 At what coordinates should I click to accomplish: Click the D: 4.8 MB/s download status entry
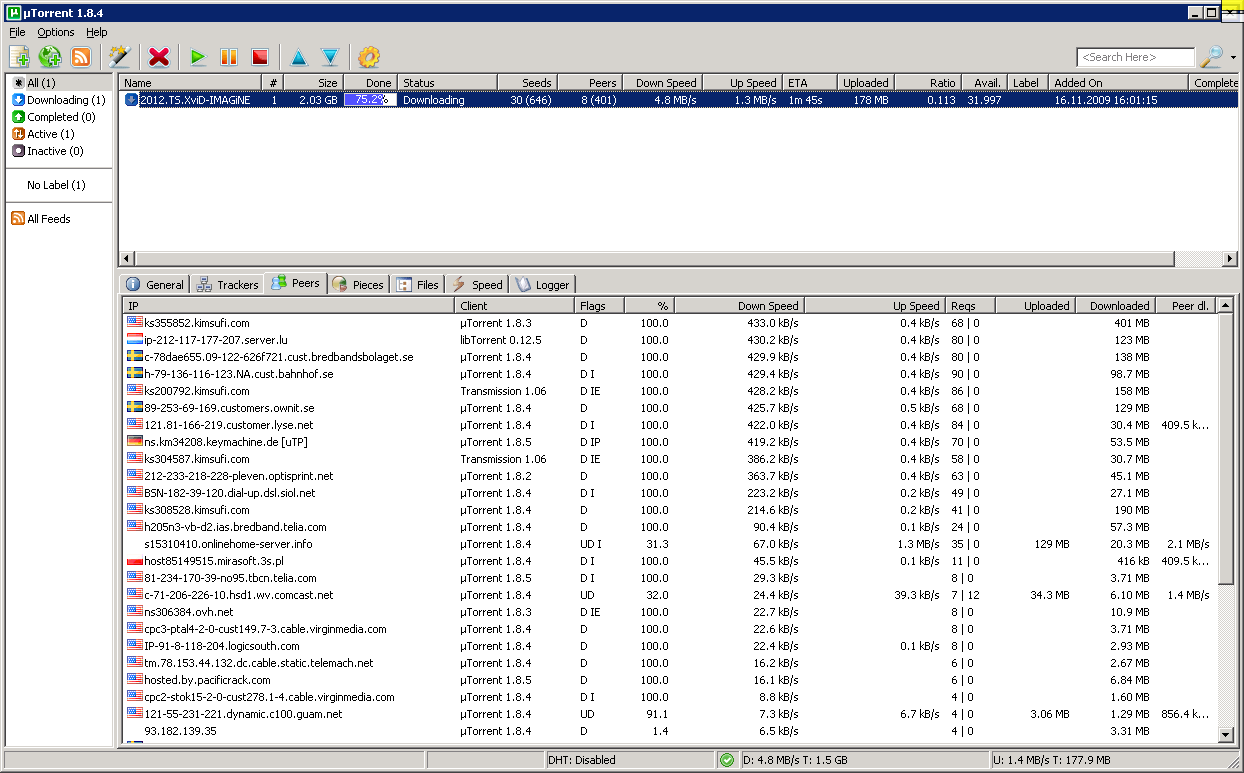coord(864,760)
